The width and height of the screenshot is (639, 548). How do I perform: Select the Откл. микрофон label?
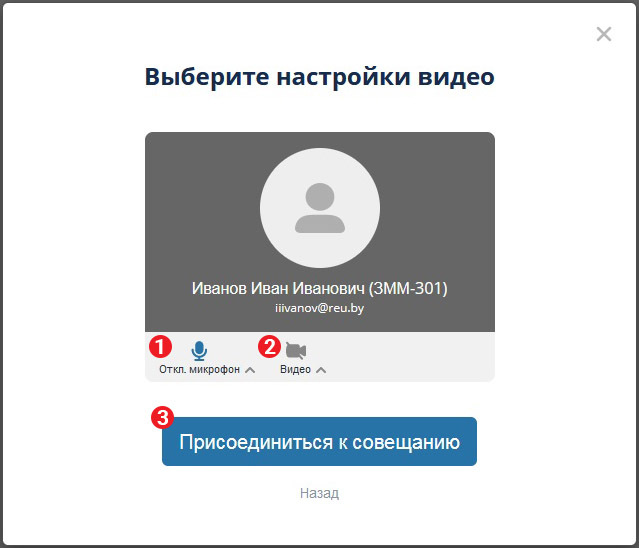199,370
